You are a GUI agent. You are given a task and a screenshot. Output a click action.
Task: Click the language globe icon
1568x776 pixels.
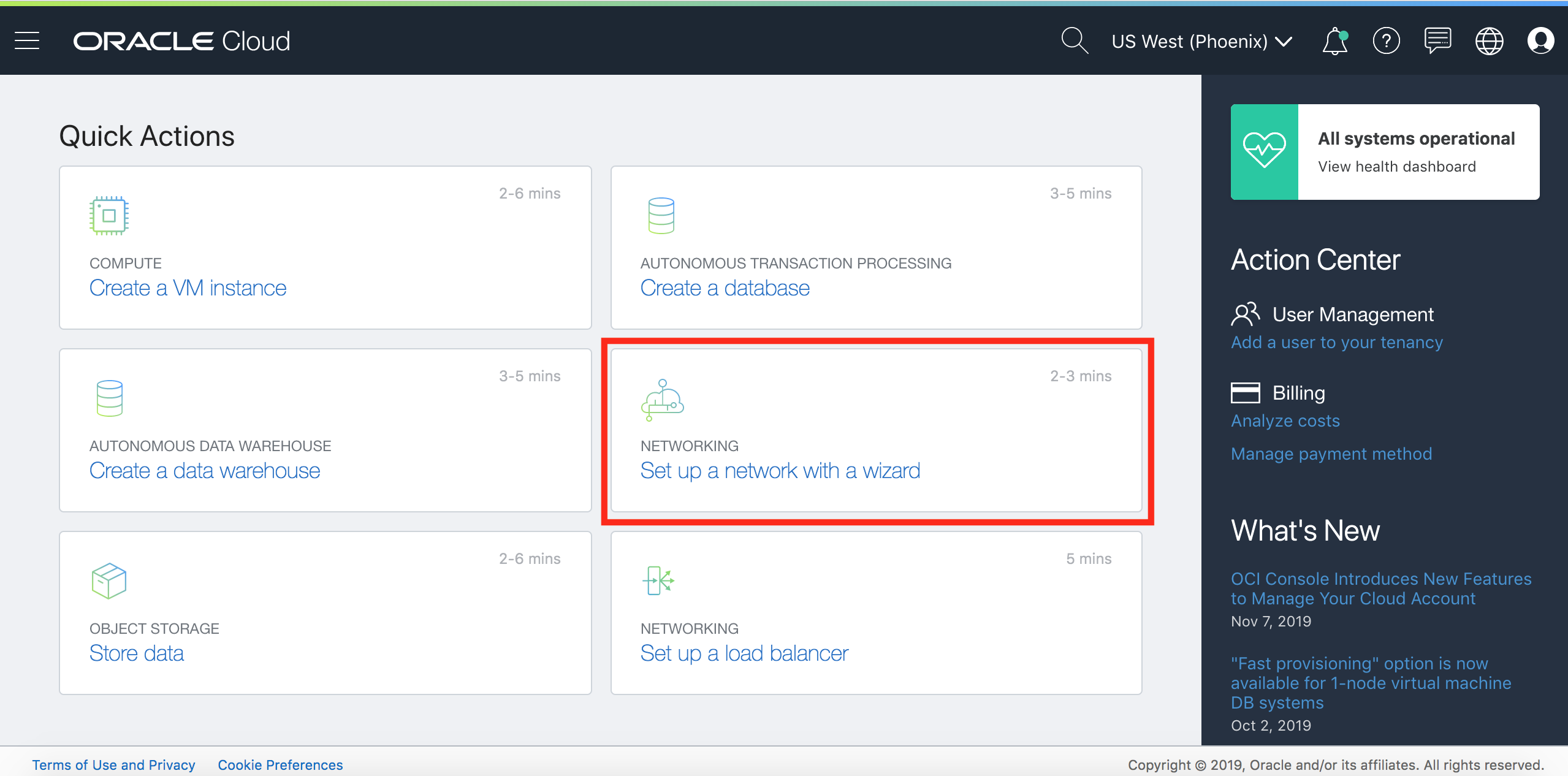point(1489,41)
